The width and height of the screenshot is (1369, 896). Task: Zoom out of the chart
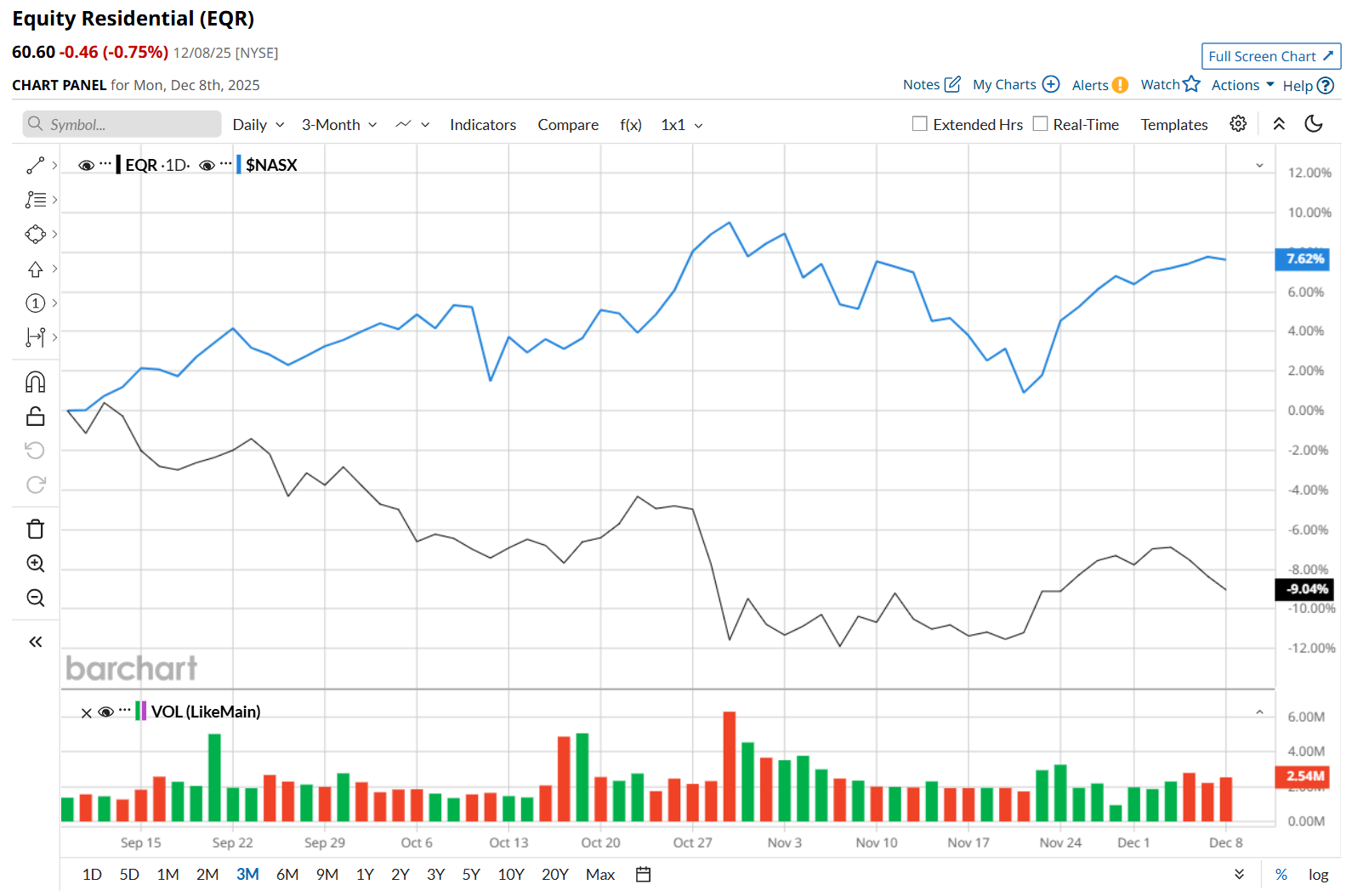pos(35,598)
